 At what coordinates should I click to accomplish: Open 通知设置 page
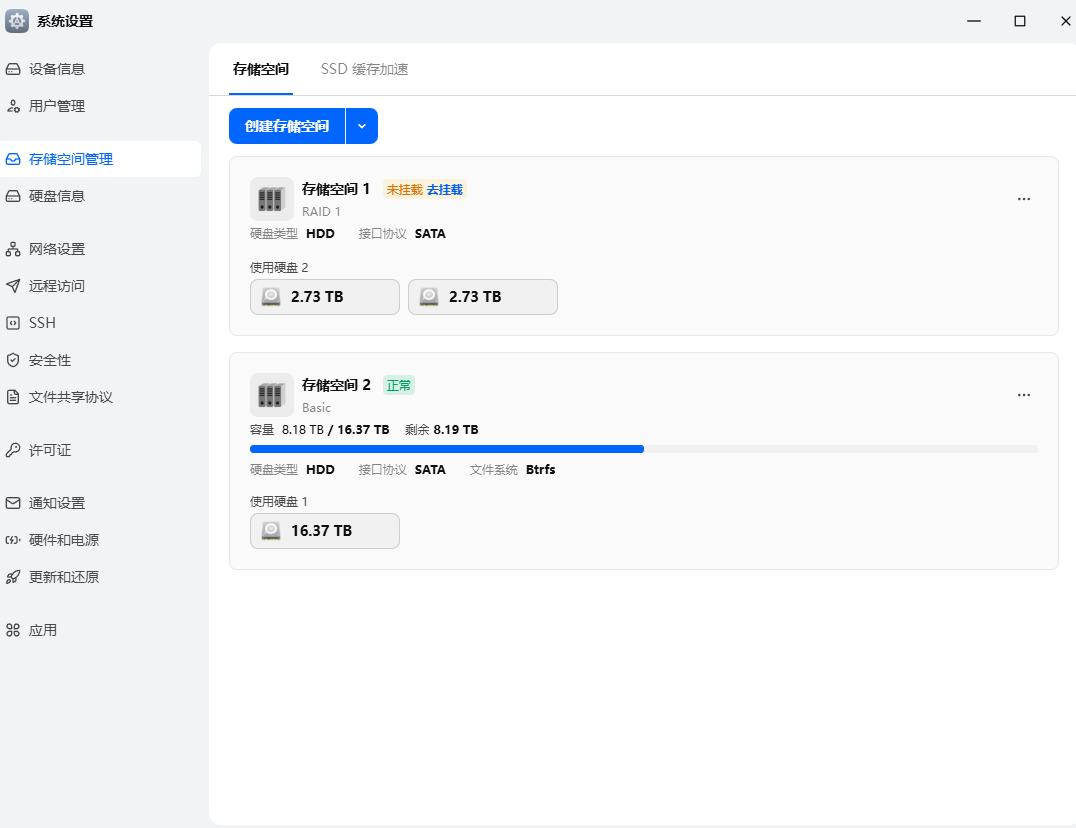[101, 503]
